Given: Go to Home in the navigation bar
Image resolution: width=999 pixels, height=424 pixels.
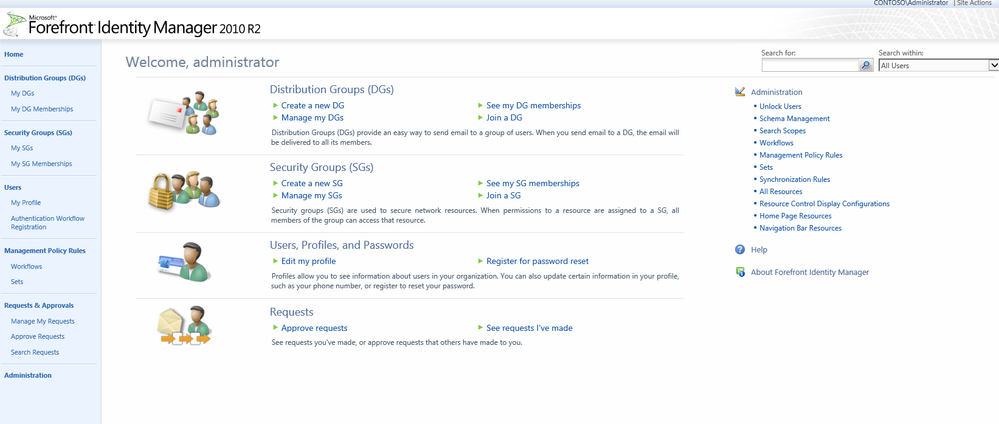Looking at the screenshot, I should [x=14, y=54].
